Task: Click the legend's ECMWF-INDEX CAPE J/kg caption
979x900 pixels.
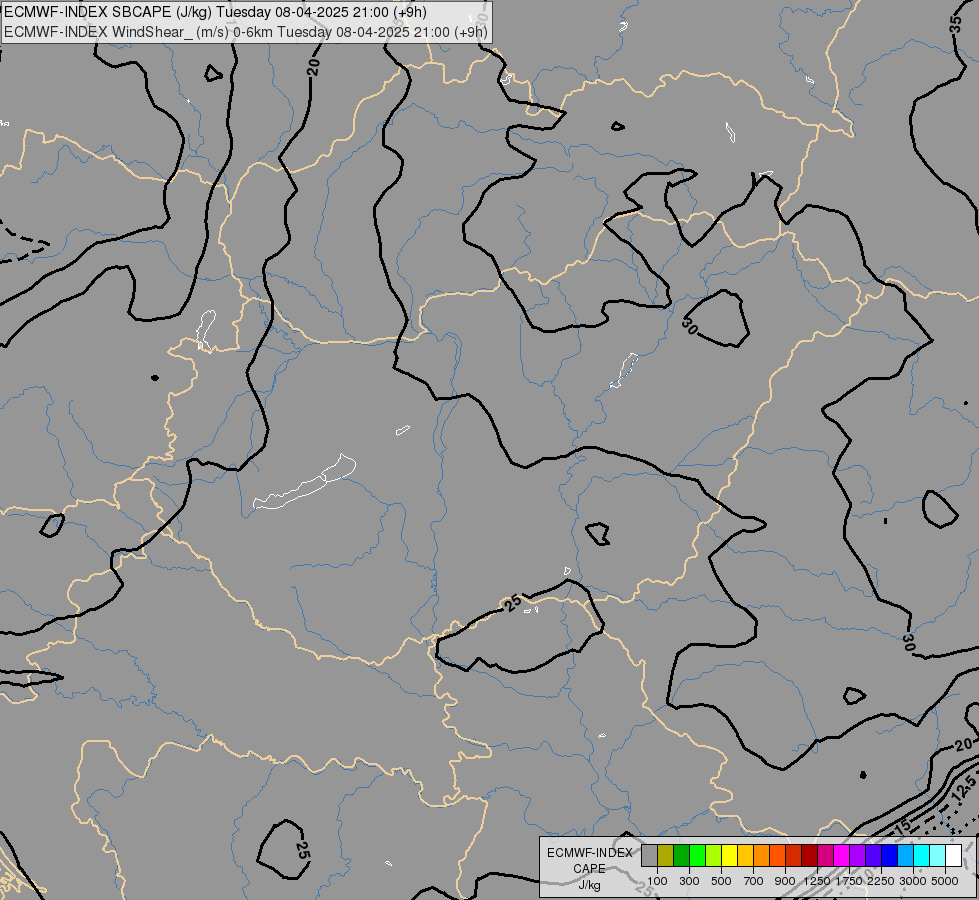Action: 589,869
